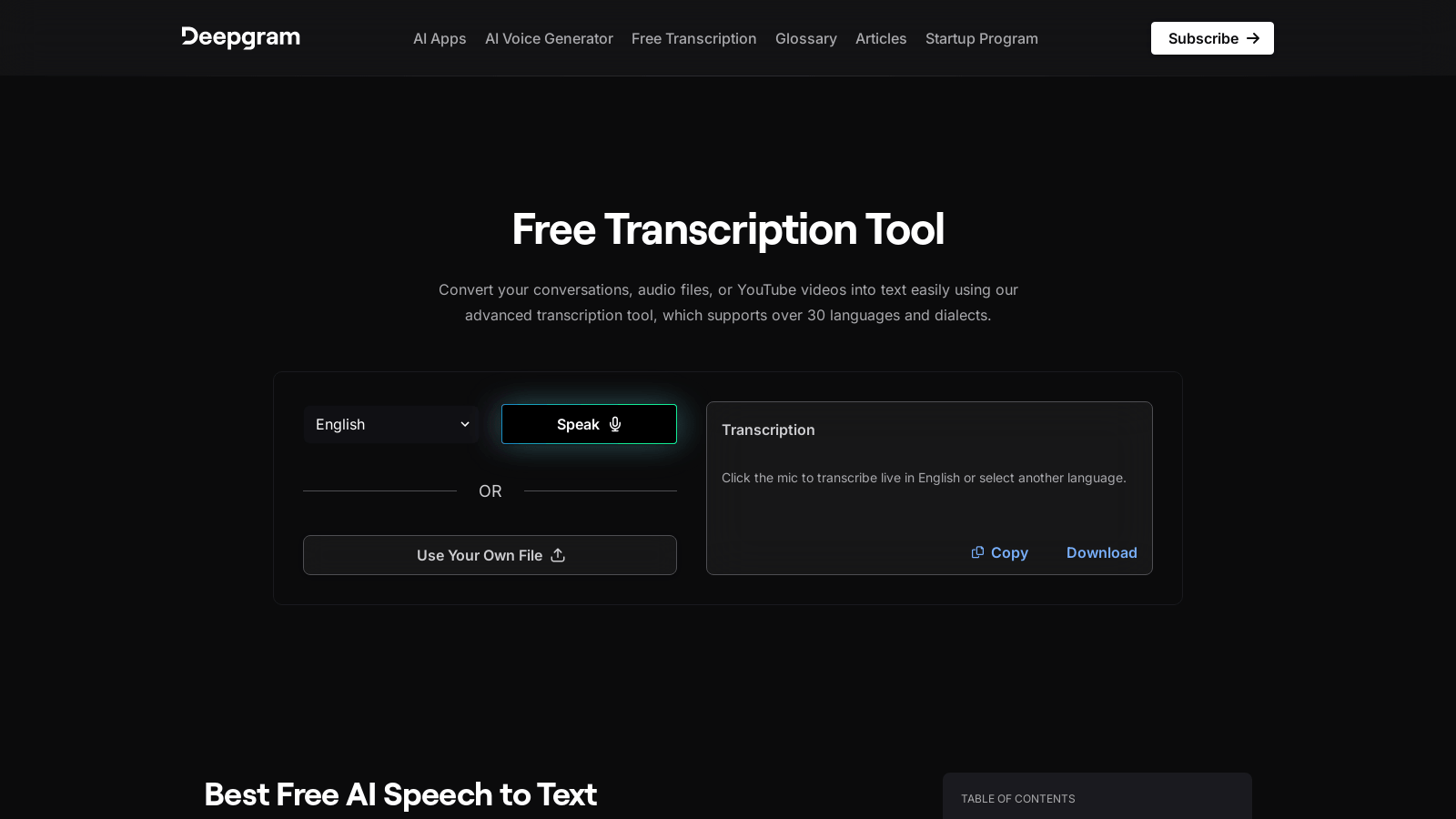1456x819 pixels.
Task: Go to AI Voice Generator page
Action: (549, 38)
